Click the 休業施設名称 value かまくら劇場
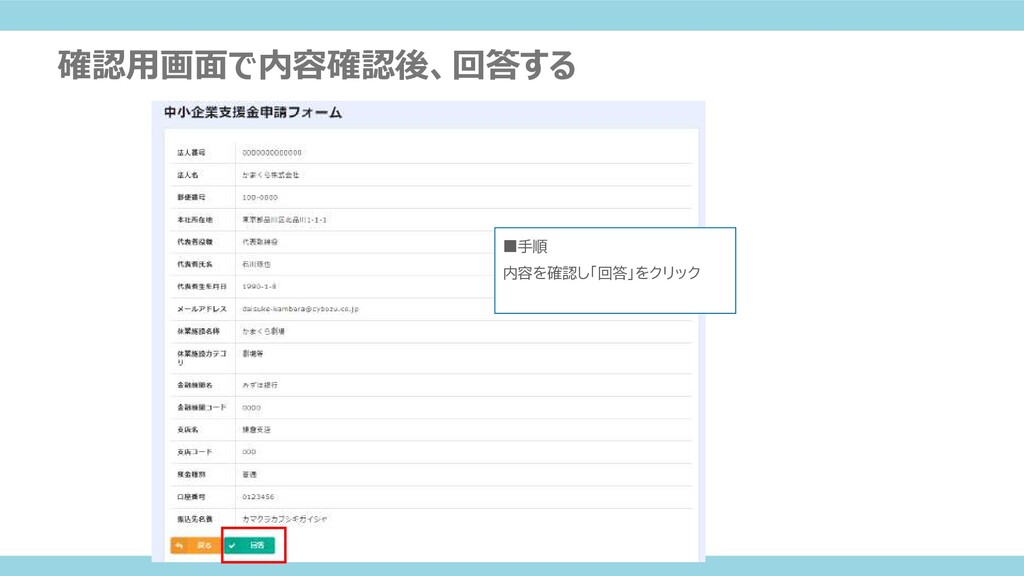 point(263,332)
